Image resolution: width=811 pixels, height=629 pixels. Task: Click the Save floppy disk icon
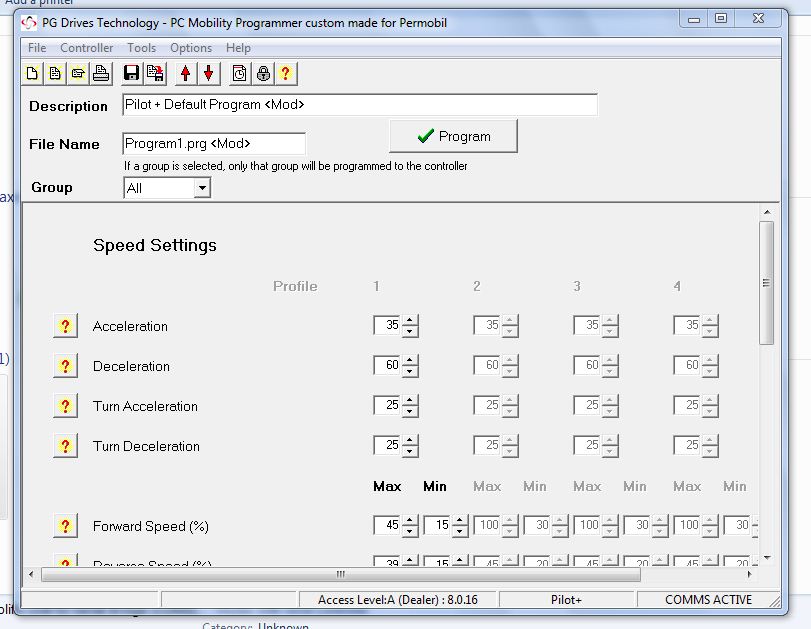[x=131, y=73]
